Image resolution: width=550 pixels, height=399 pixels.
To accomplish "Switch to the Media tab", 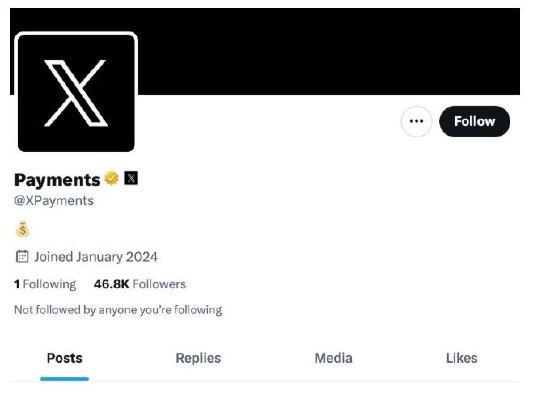I will 334,358.
